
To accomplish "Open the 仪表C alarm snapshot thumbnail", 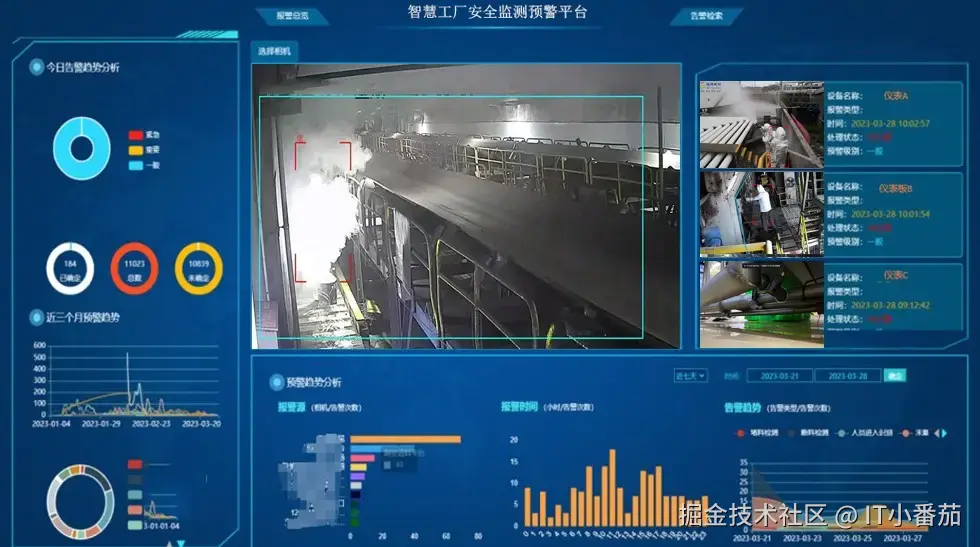I will [761, 304].
